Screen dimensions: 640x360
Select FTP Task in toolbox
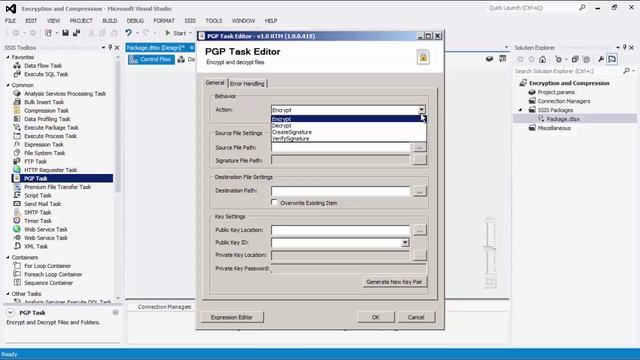pyautogui.click(x=35, y=162)
